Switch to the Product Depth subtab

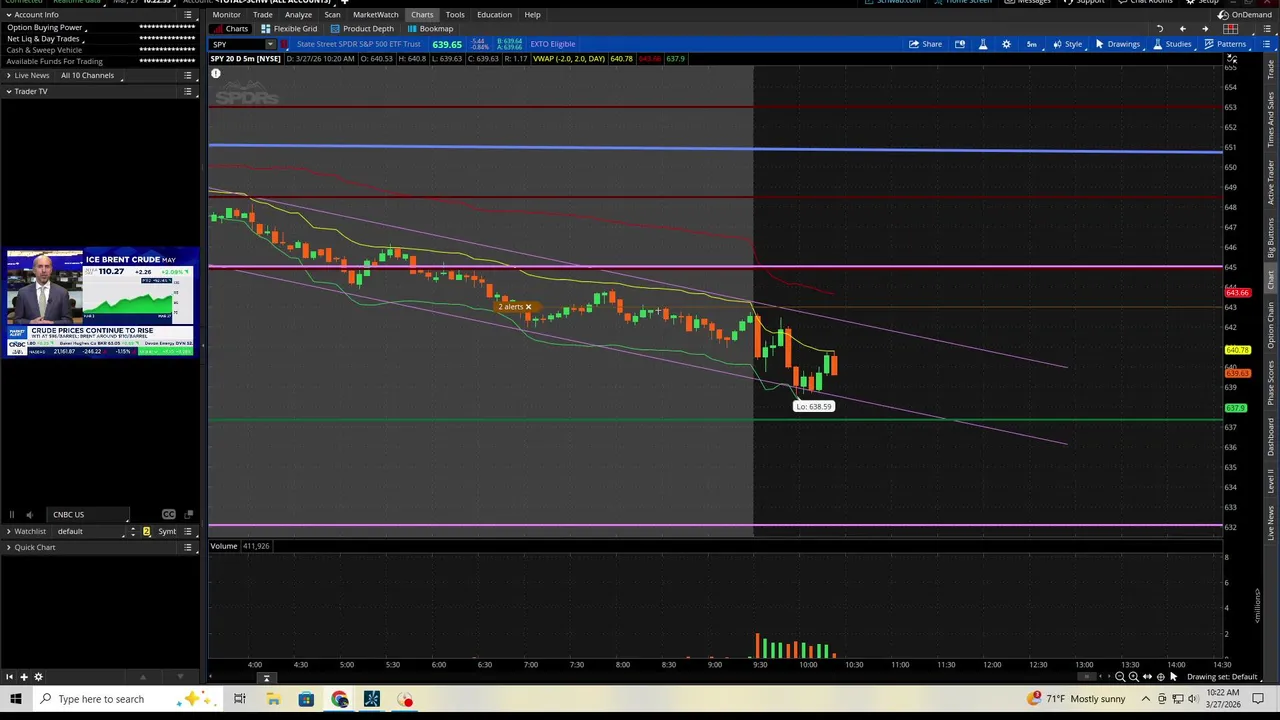362,29
